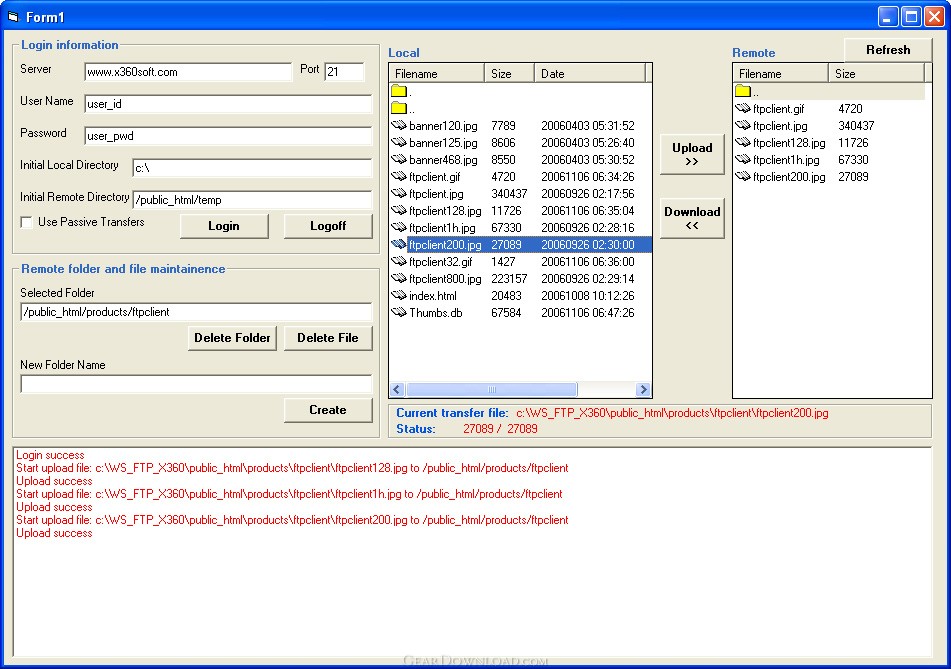The height and width of the screenshot is (669, 951).
Task: Click highlighted ftpclient200.jpg file icon in Local
Action: (x=398, y=244)
